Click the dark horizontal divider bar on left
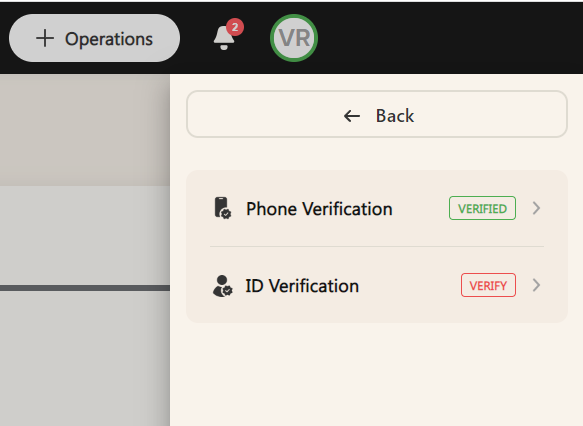This screenshot has height=426, width=583. point(85,288)
